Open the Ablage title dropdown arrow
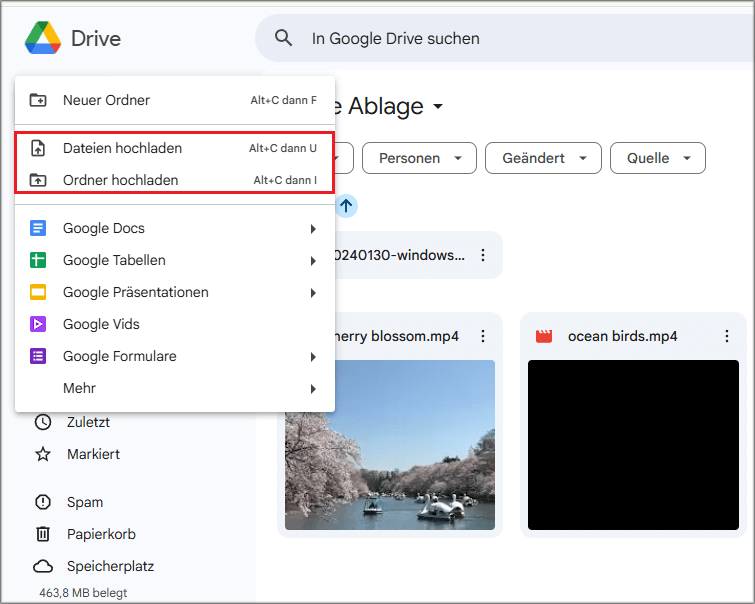Image resolution: width=755 pixels, height=604 pixels. (438, 106)
